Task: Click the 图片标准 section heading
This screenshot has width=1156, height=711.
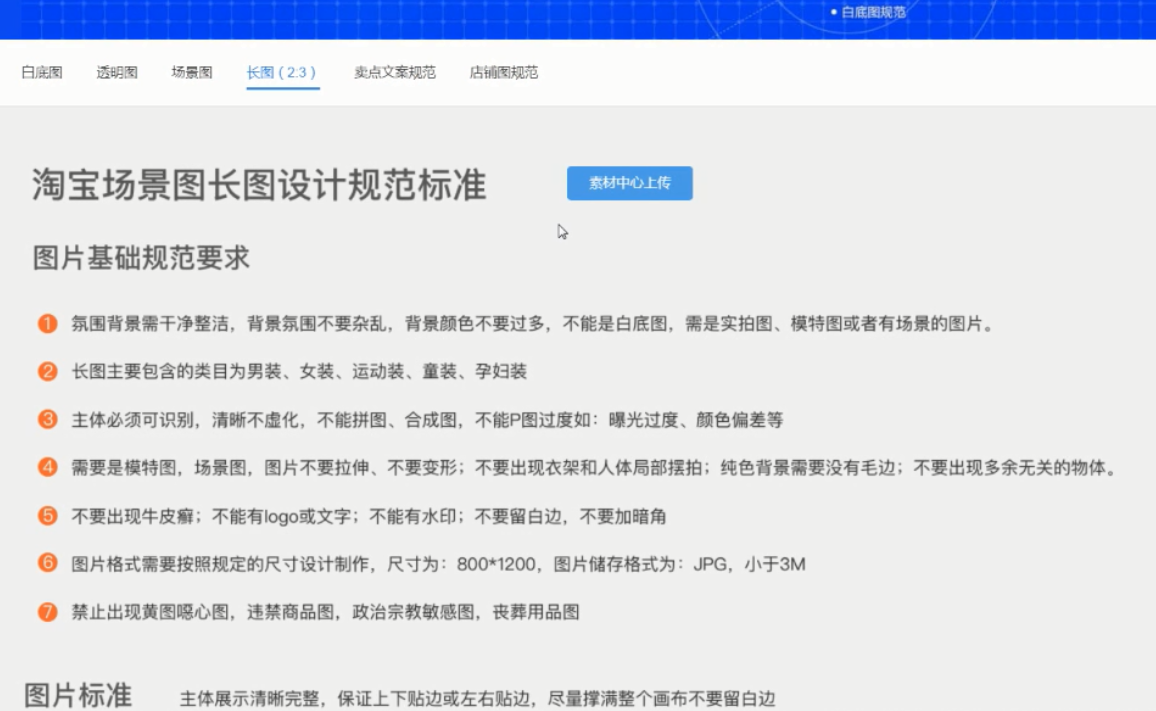Action: [78, 695]
